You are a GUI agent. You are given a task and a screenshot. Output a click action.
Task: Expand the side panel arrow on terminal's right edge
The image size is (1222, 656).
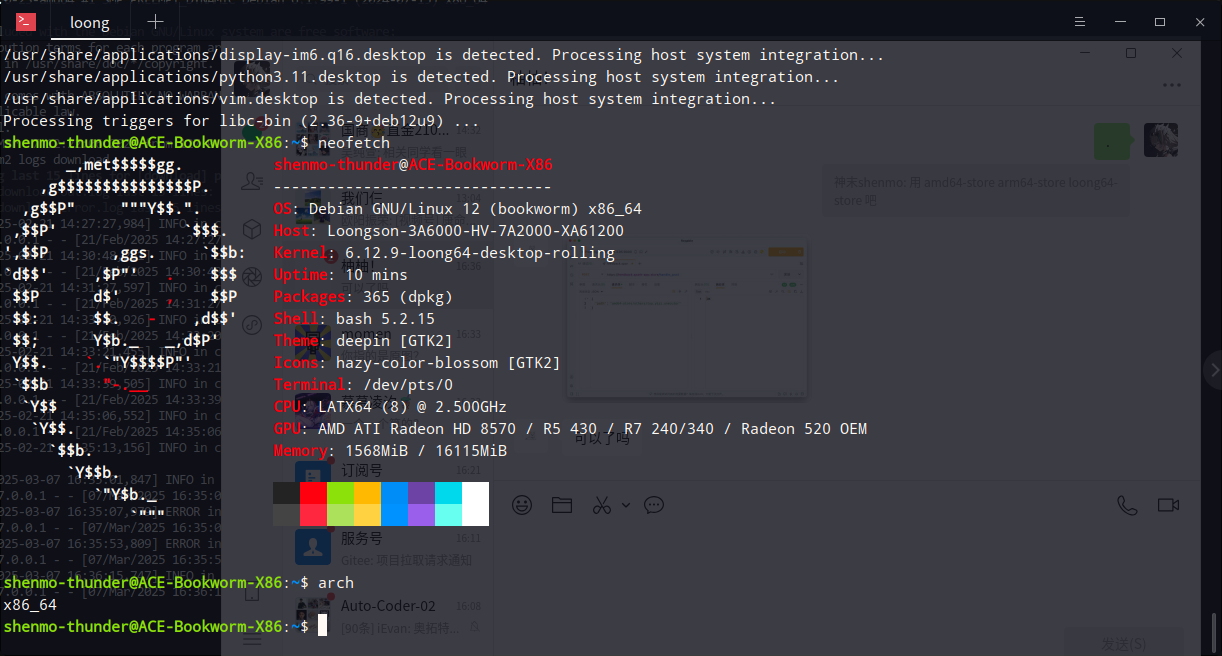tap(1214, 369)
